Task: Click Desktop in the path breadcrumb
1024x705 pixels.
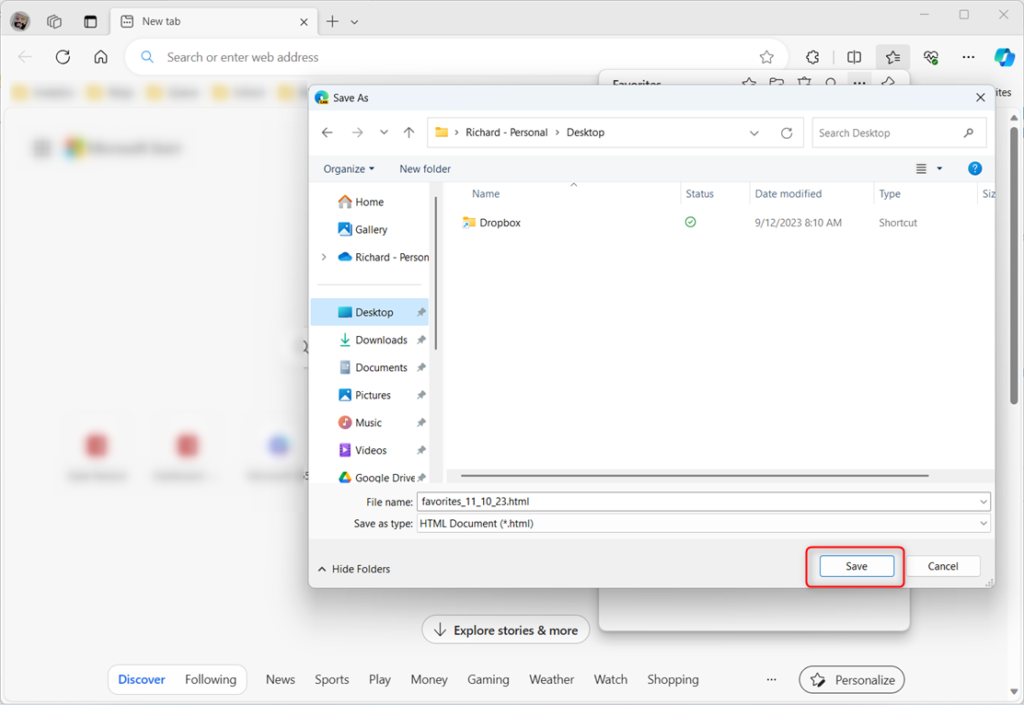Action: click(585, 133)
